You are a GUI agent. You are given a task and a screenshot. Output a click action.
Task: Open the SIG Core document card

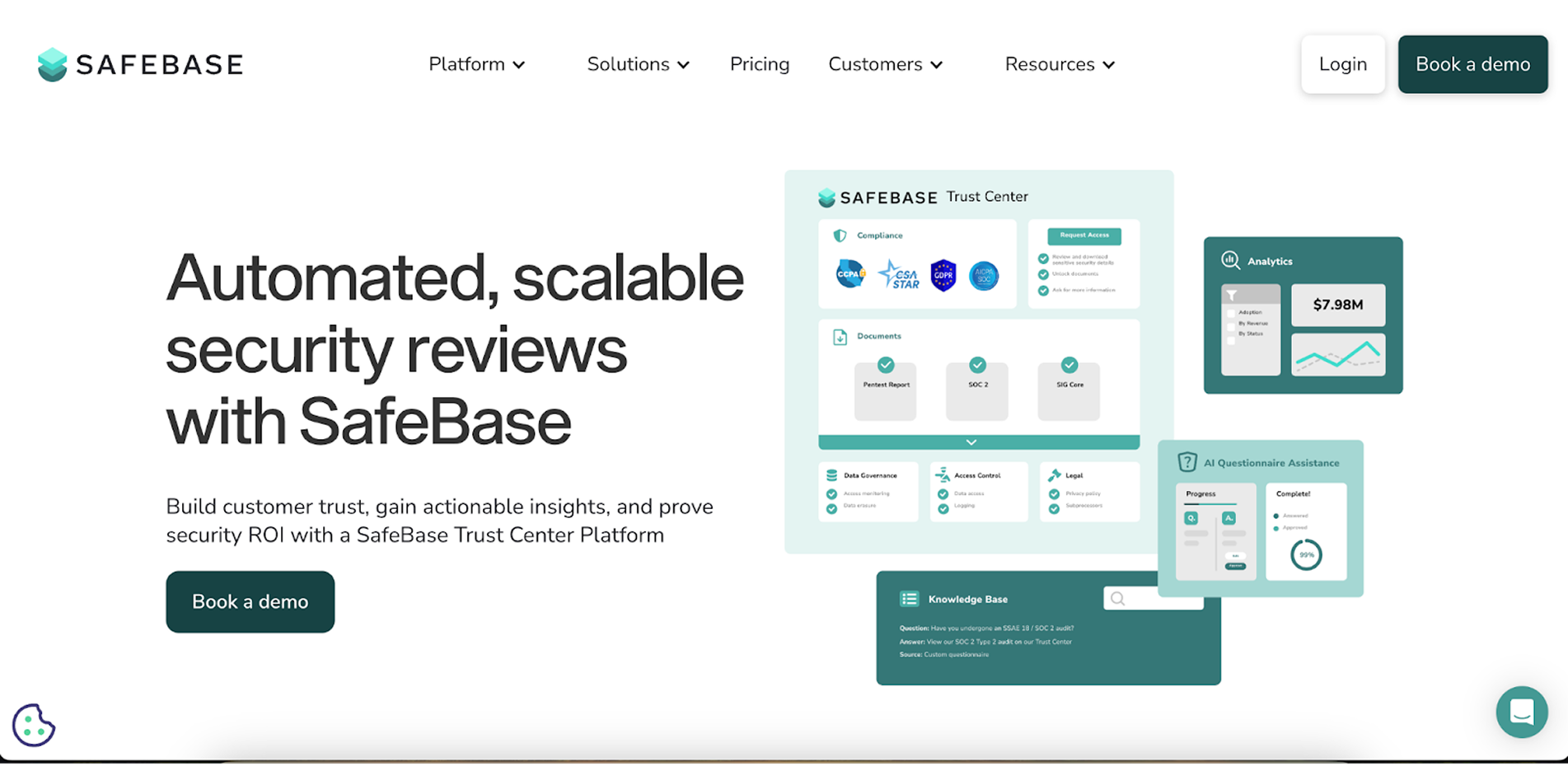(1069, 390)
